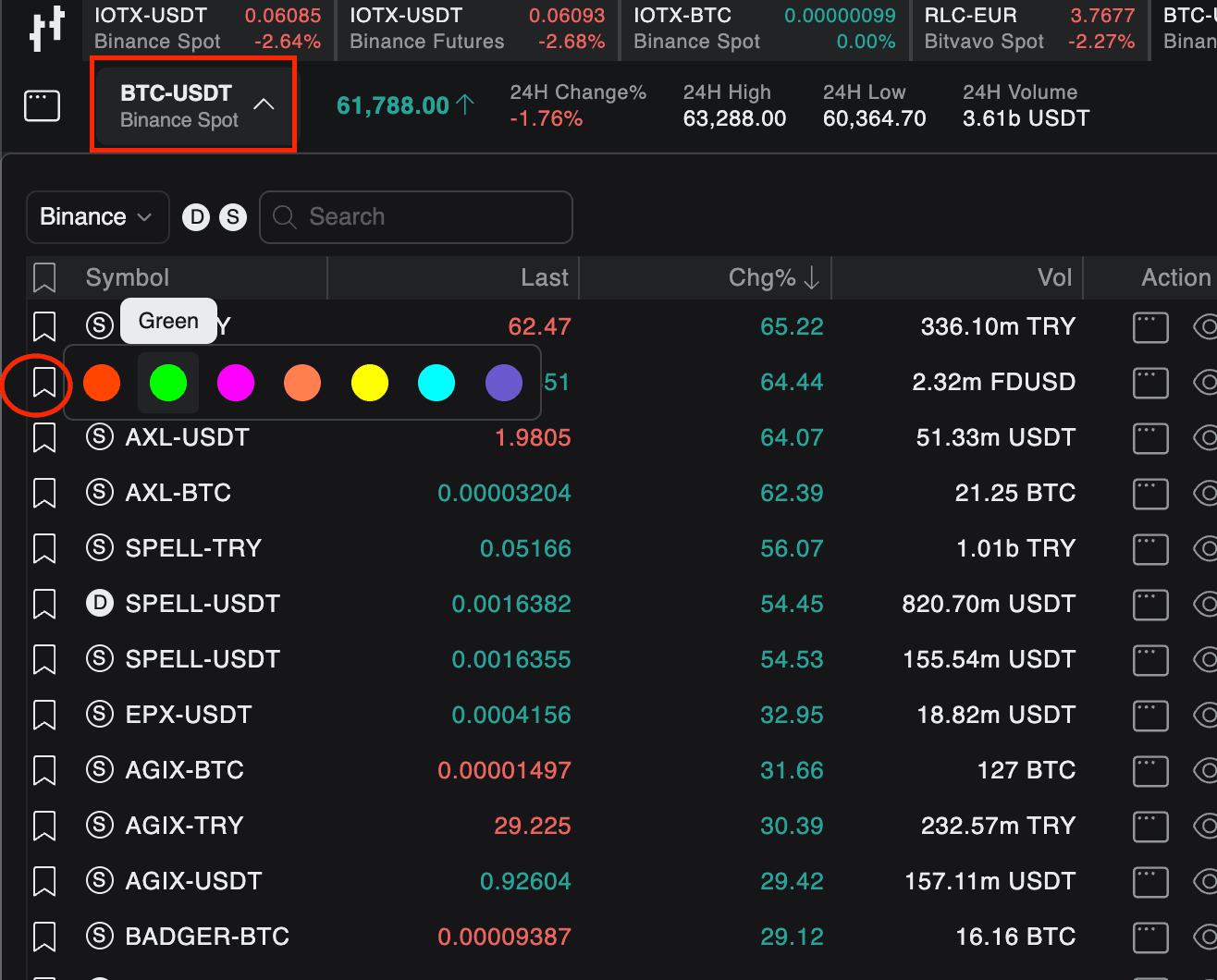Click the 61,788.00 current price
Viewport: 1217px width, 980px height.
coord(393,105)
